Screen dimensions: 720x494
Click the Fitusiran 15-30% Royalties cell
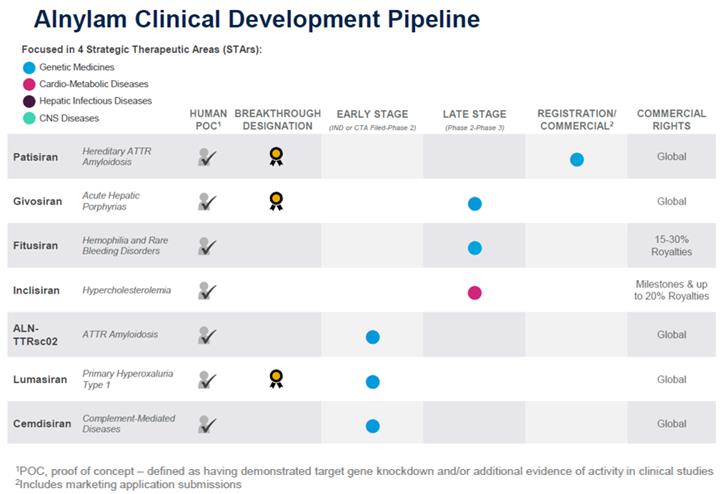click(671, 247)
